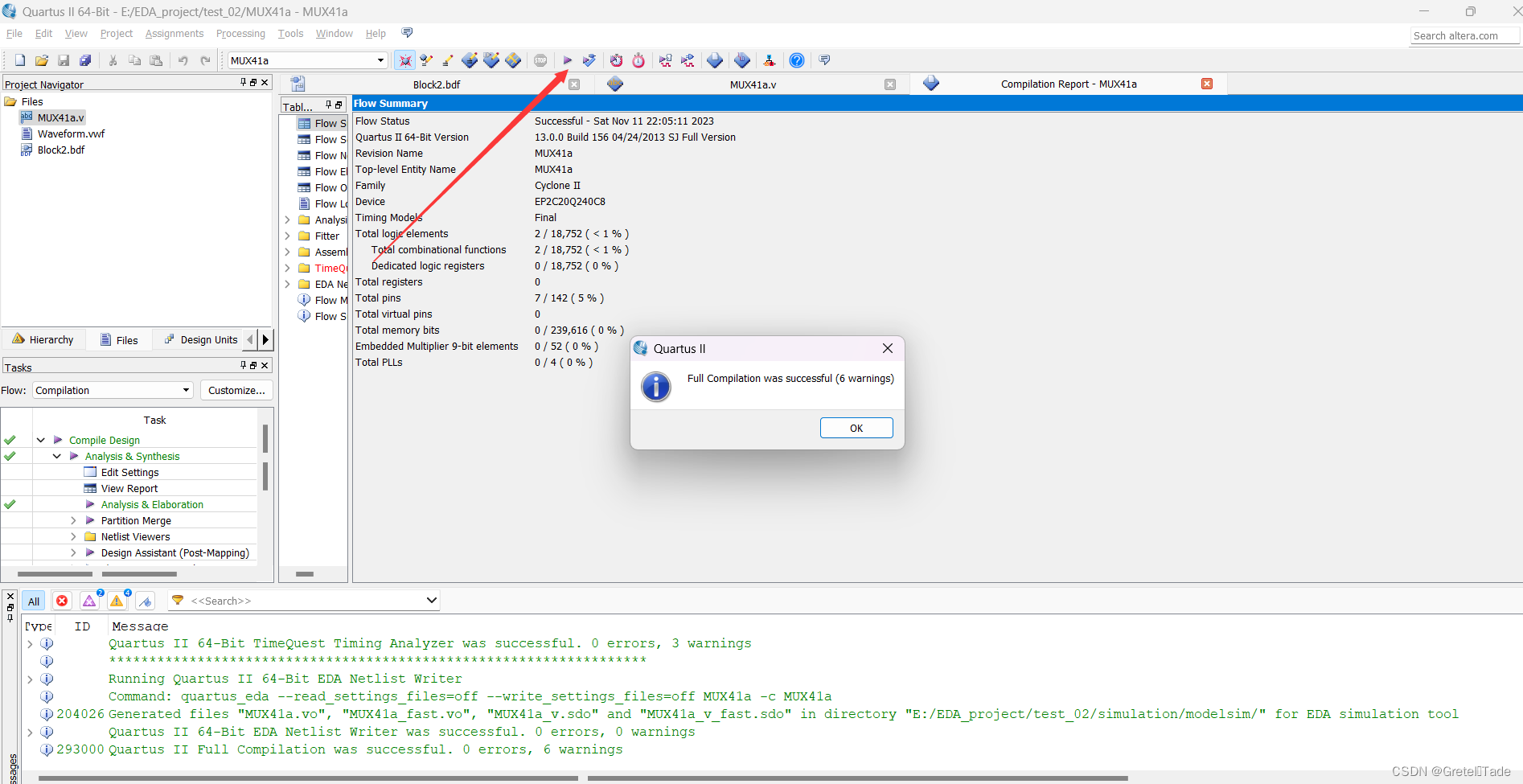Click the messages Search filter field
The height and width of the screenshot is (784, 1523).
click(x=306, y=601)
